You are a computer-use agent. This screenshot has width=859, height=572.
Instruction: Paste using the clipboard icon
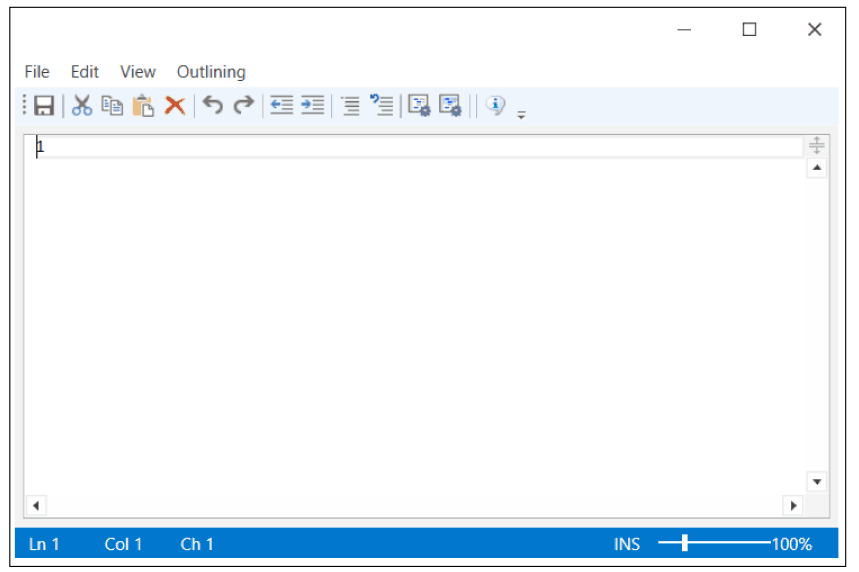[144, 105]
